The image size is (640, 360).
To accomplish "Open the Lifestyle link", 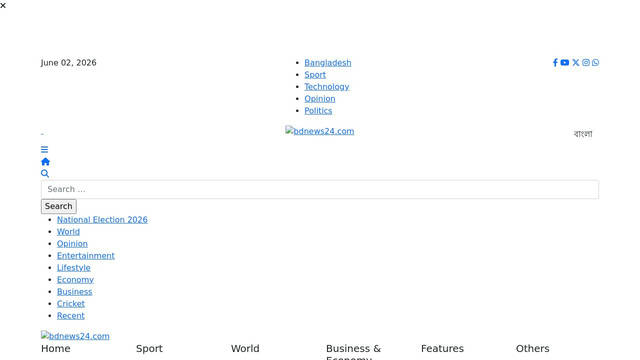I will (x=73, y=268).
